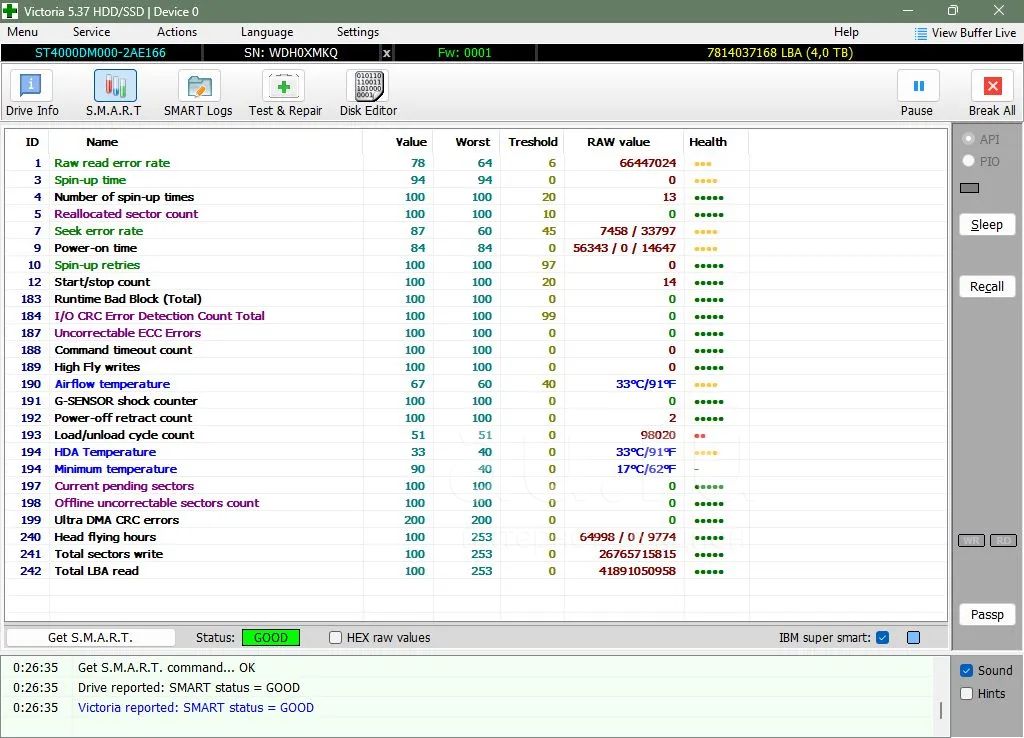Enable HEX raw values checkbox

pos(336,638)
